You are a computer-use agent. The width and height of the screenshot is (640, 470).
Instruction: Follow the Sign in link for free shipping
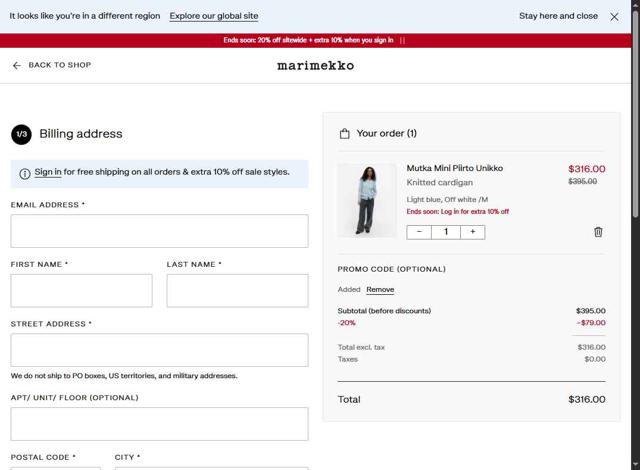(48, 172)
